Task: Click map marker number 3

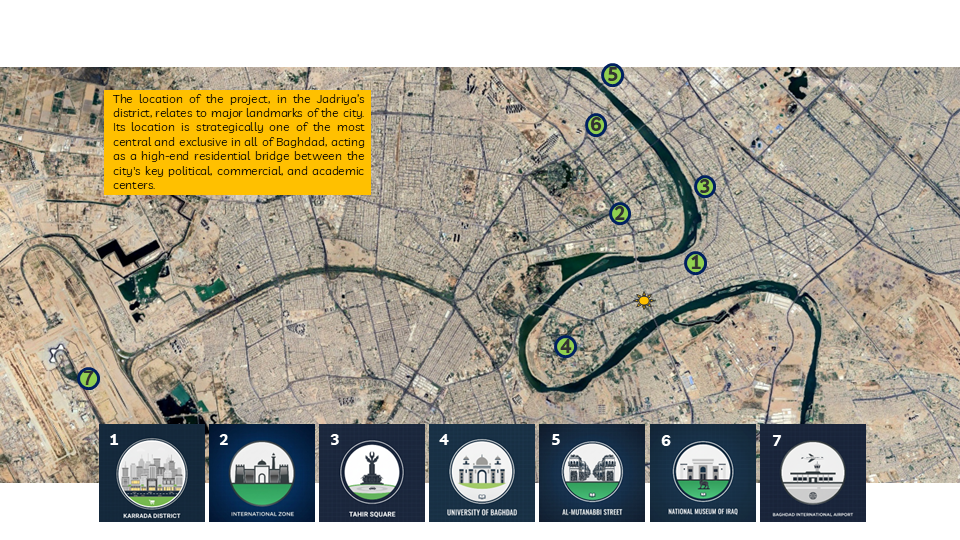Action: pos(705,186)
